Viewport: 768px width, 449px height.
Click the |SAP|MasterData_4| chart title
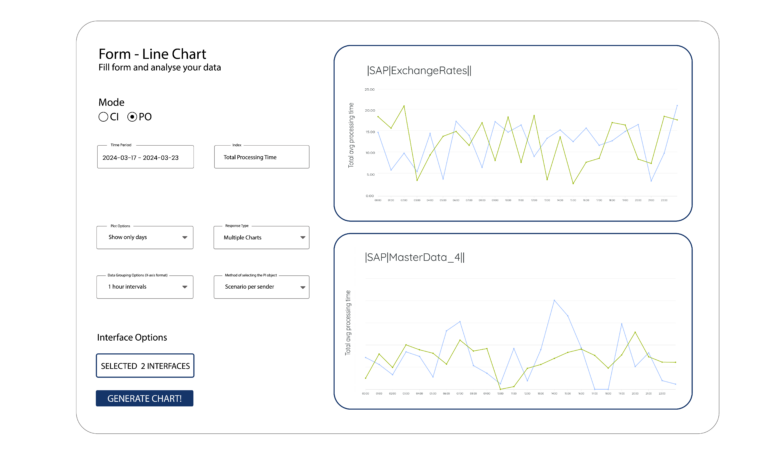tap(415, 257)
